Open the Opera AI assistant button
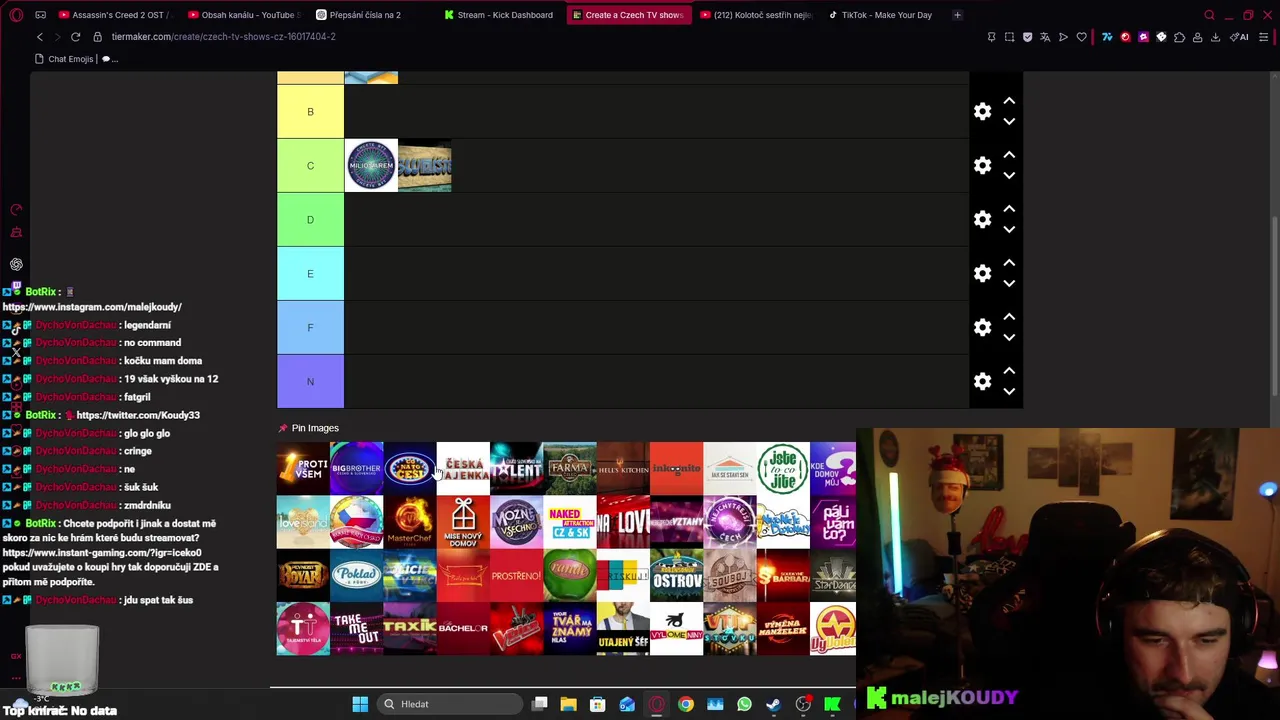This screenshot has width=1280, height=720. pyautogui.click(x=1240, y=37)
